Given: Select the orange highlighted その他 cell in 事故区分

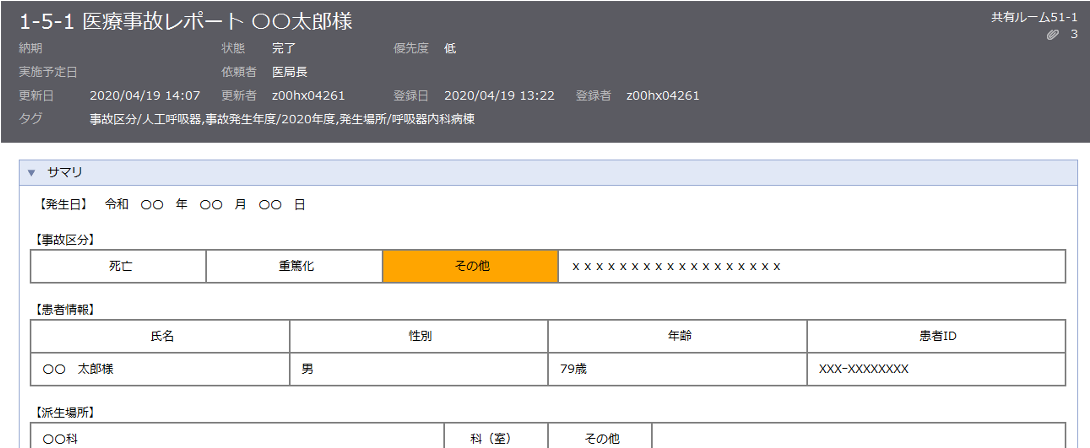Looking at the screenshot, I should (x=470, y=267).
